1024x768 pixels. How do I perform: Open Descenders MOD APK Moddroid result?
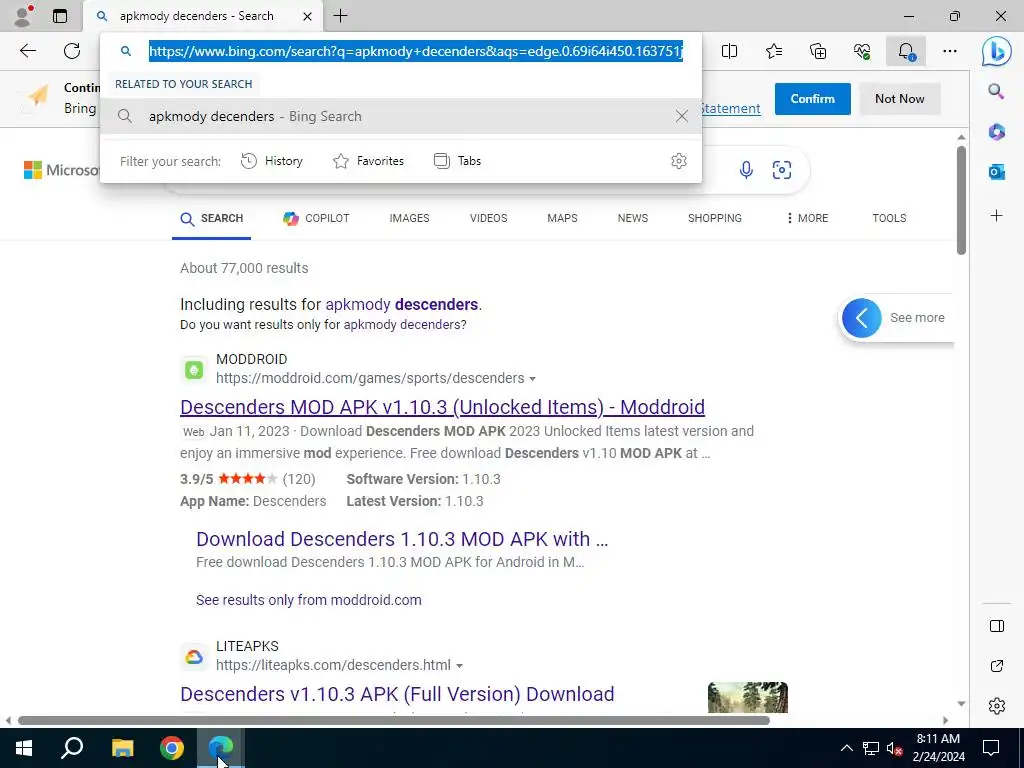442,407
